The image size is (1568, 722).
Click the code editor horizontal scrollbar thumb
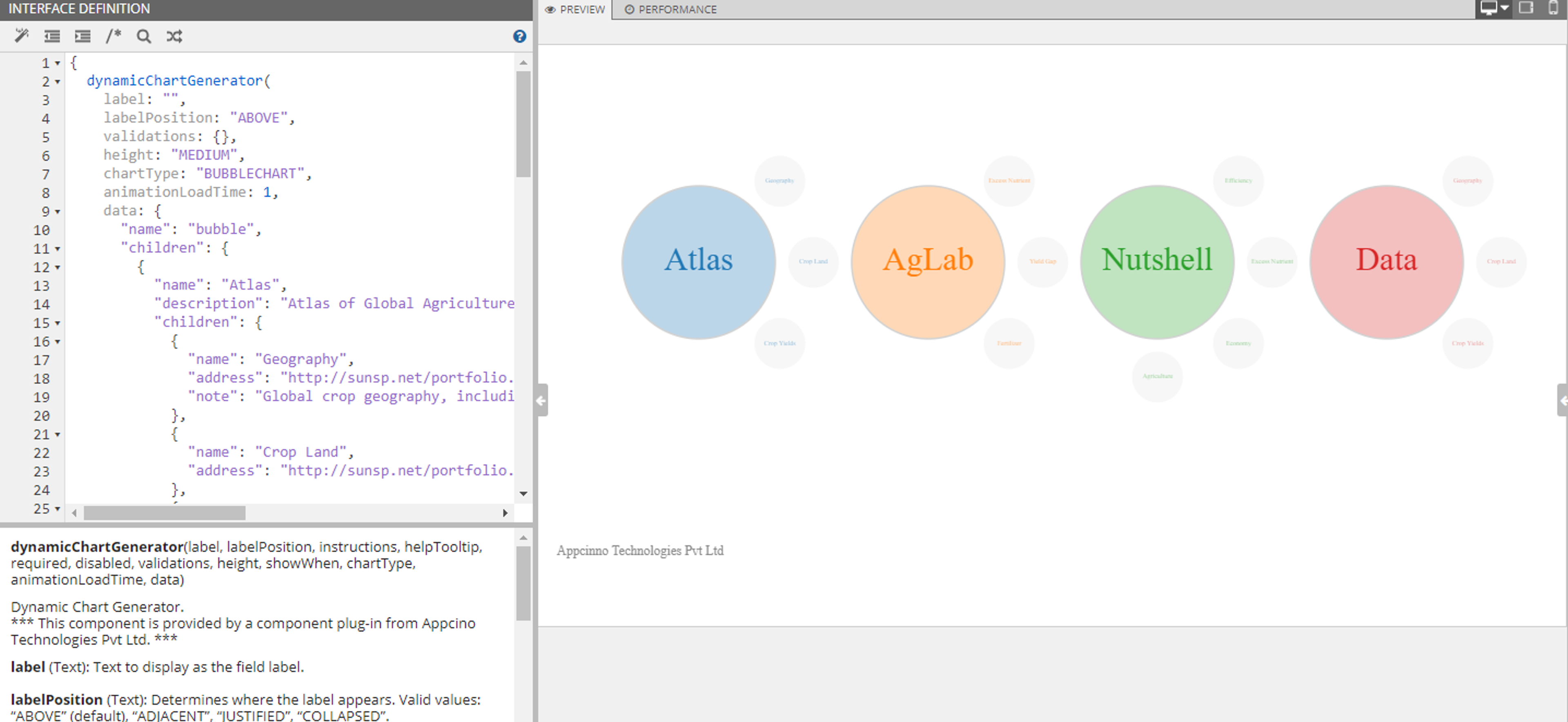pos(164,513)
